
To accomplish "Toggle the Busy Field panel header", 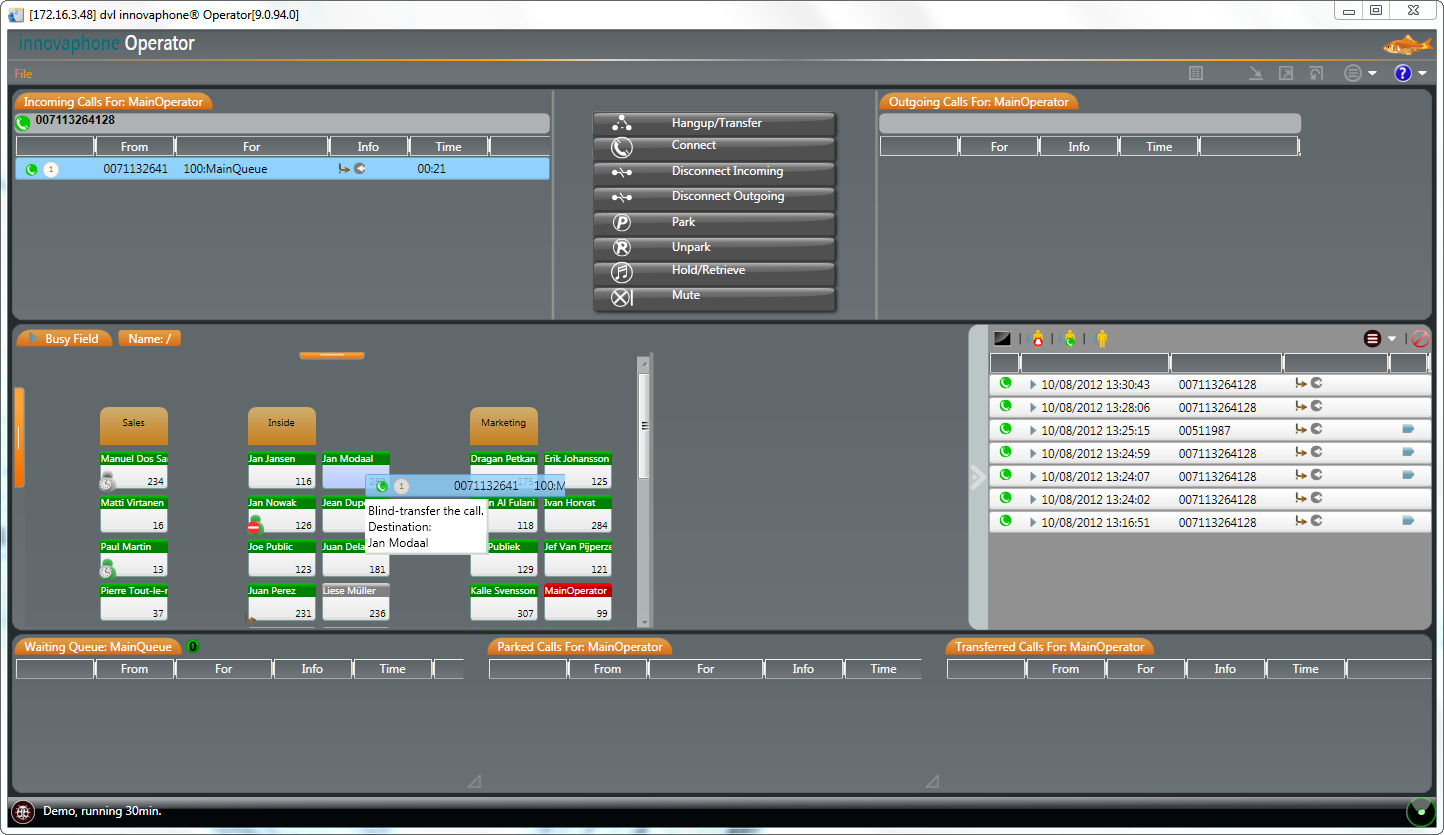I will [x=64, y=338].
